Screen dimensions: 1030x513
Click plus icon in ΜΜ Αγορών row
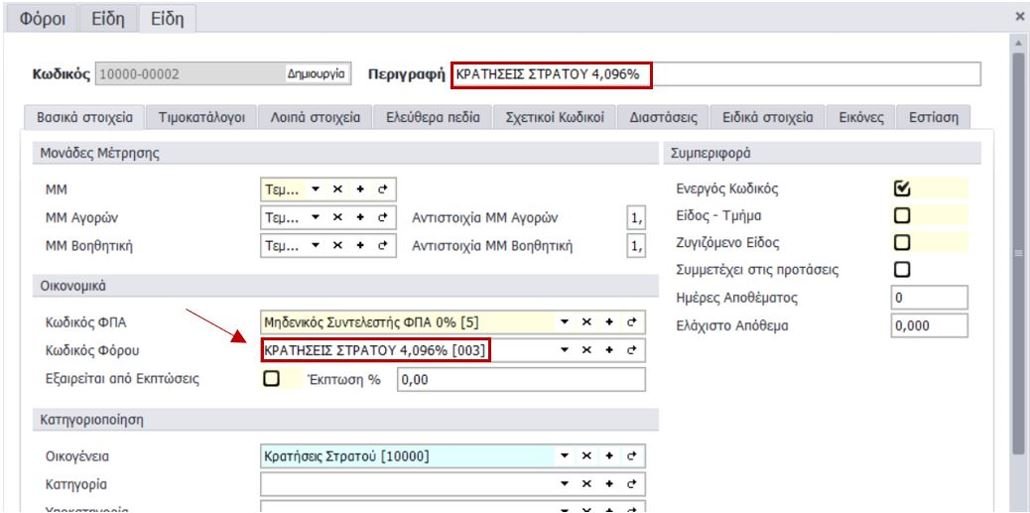point(364,216)
